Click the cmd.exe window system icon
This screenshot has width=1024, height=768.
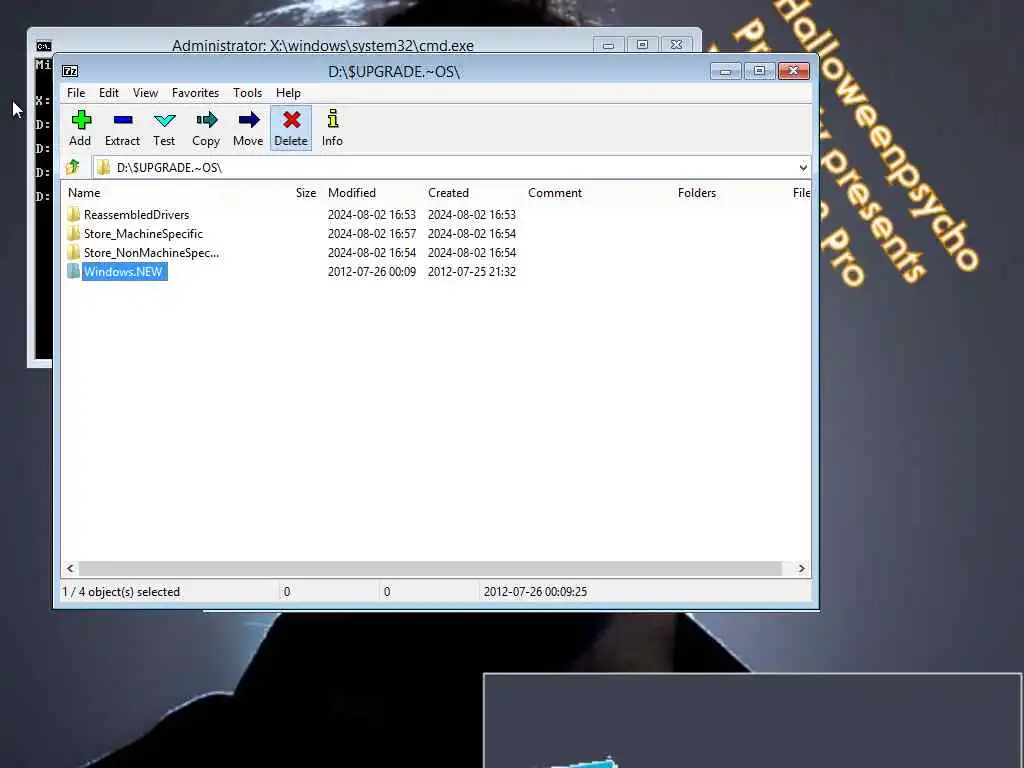(44, 46)
